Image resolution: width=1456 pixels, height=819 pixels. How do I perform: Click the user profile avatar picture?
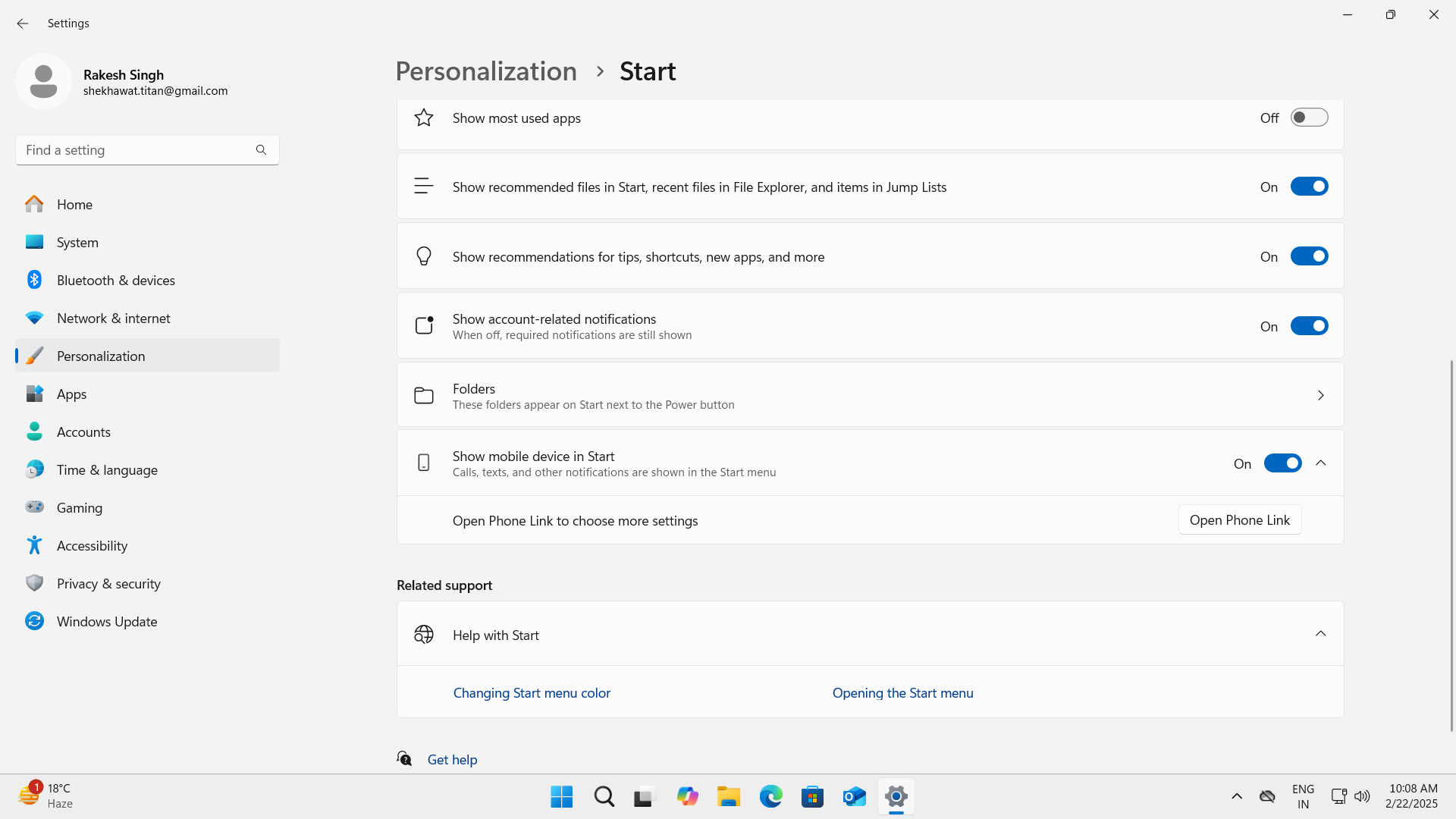(43, 81)
